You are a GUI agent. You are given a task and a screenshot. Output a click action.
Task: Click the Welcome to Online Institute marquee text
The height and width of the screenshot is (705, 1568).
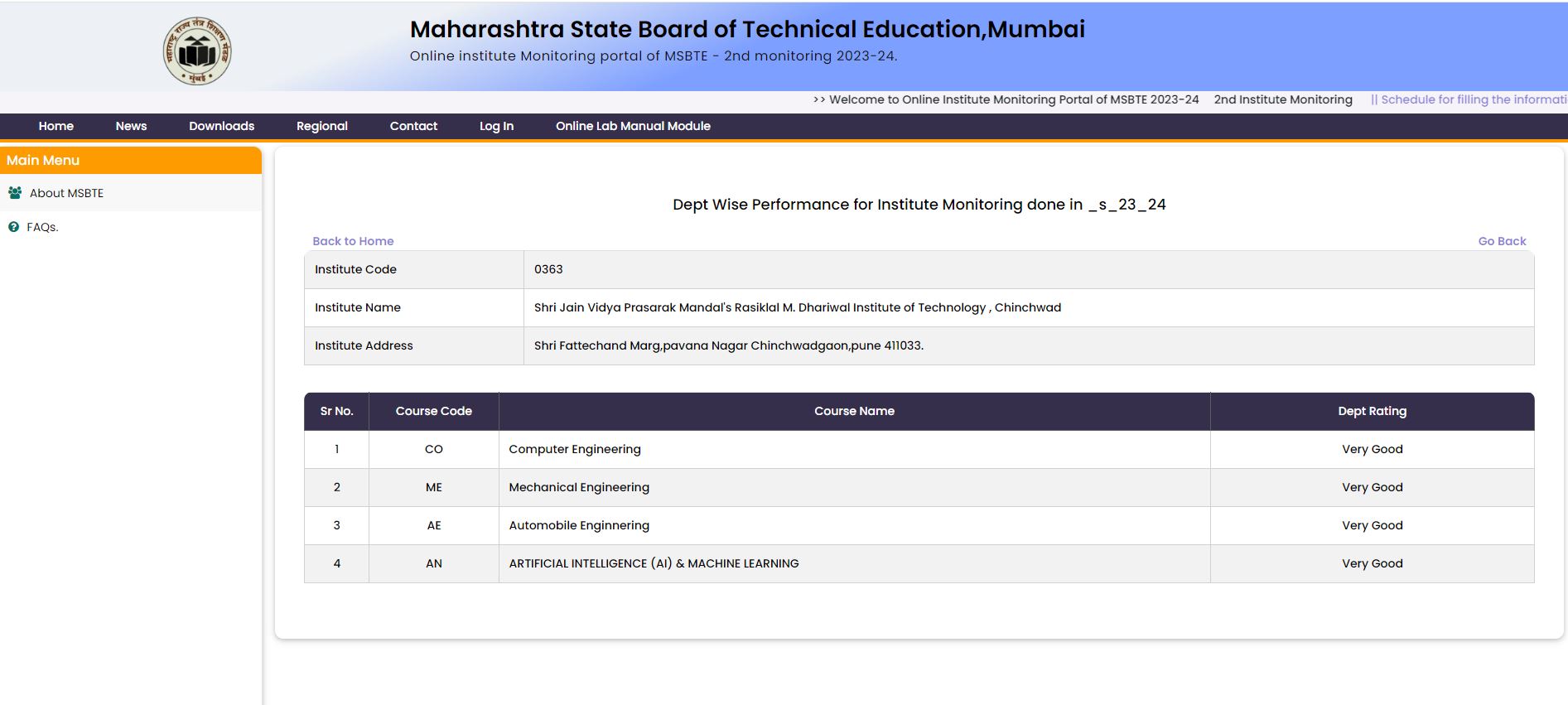(1006, 99)
